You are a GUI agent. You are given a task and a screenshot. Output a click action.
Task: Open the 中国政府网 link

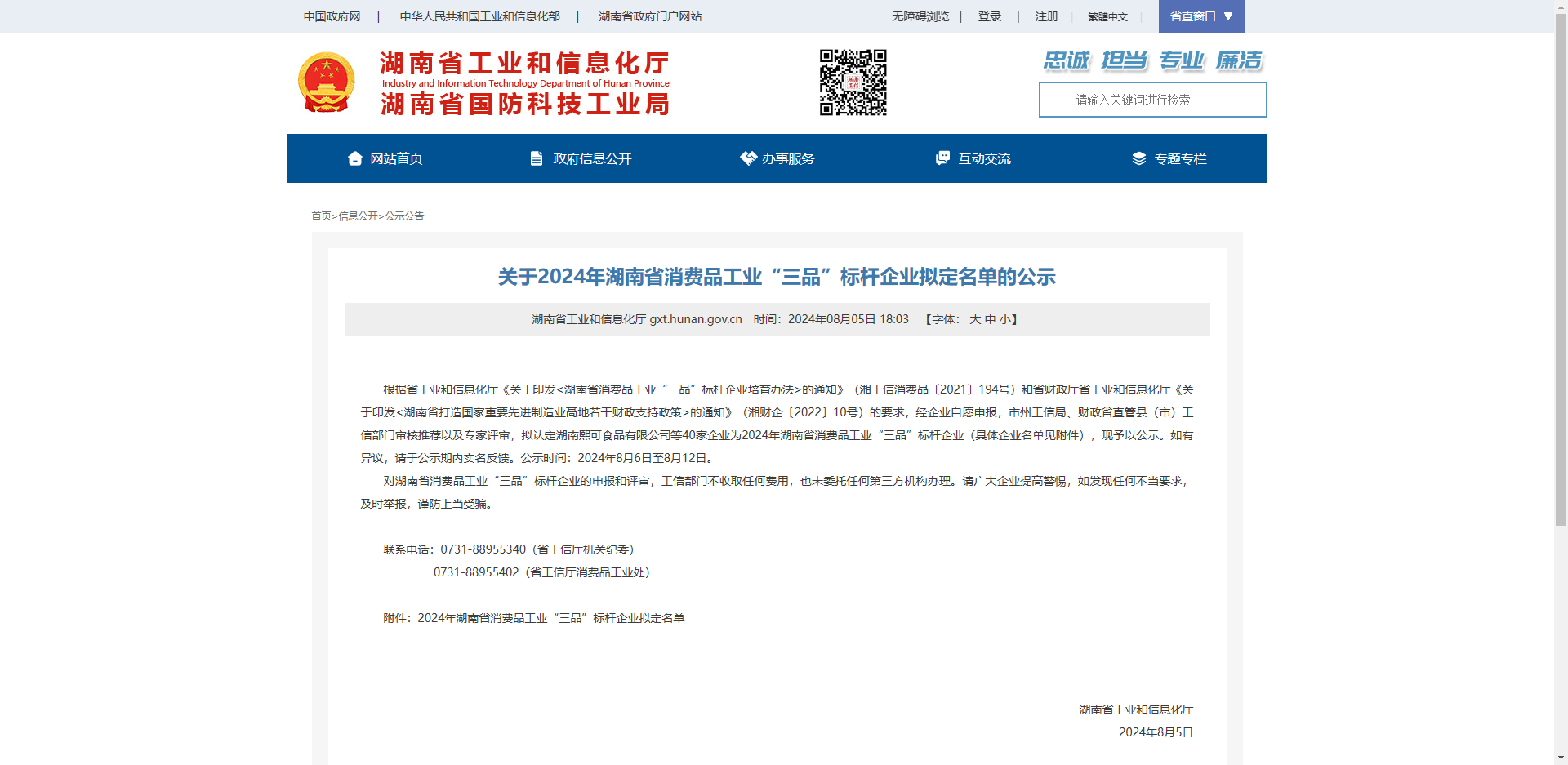[x=332, y=16]
